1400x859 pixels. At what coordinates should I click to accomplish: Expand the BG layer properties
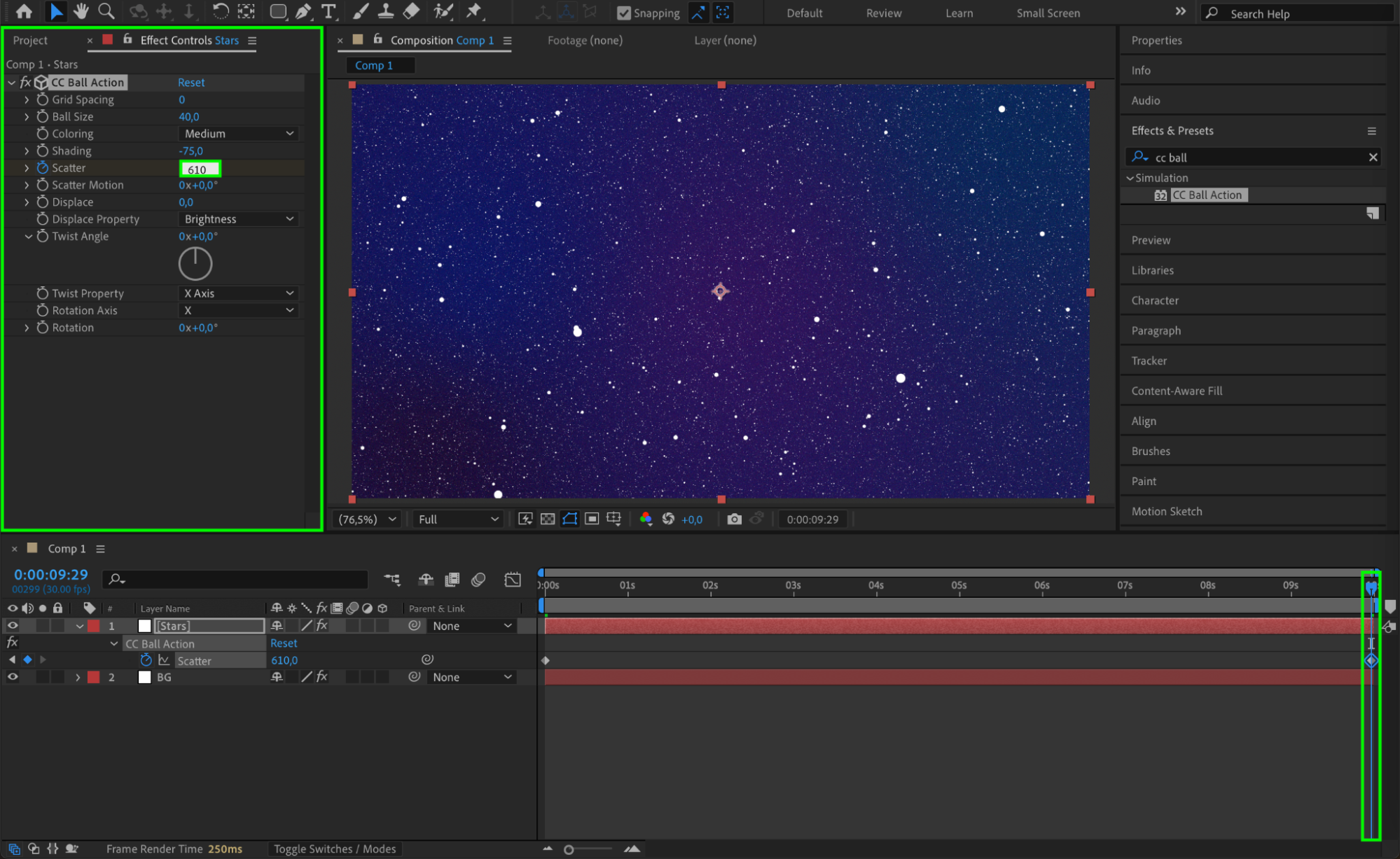(78, 678)
